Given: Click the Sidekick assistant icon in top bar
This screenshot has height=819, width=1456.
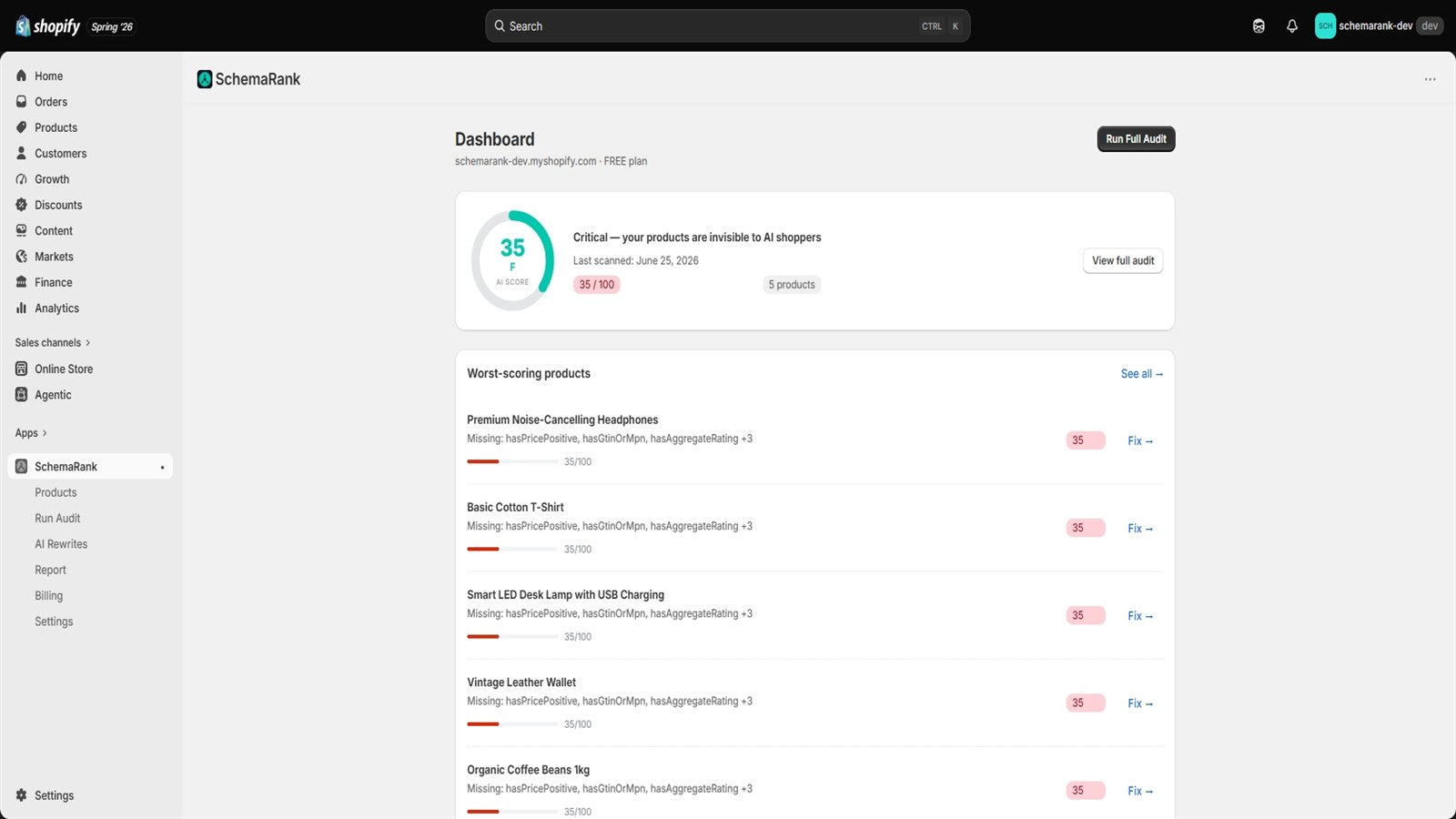Looking at the screenshot, I should pos(1259,26).
